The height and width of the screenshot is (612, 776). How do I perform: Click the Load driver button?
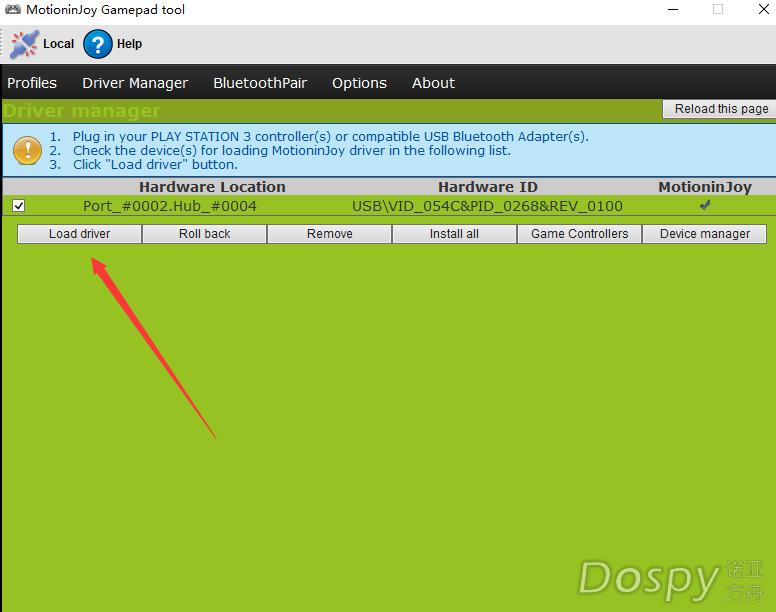tap(80, 234)
